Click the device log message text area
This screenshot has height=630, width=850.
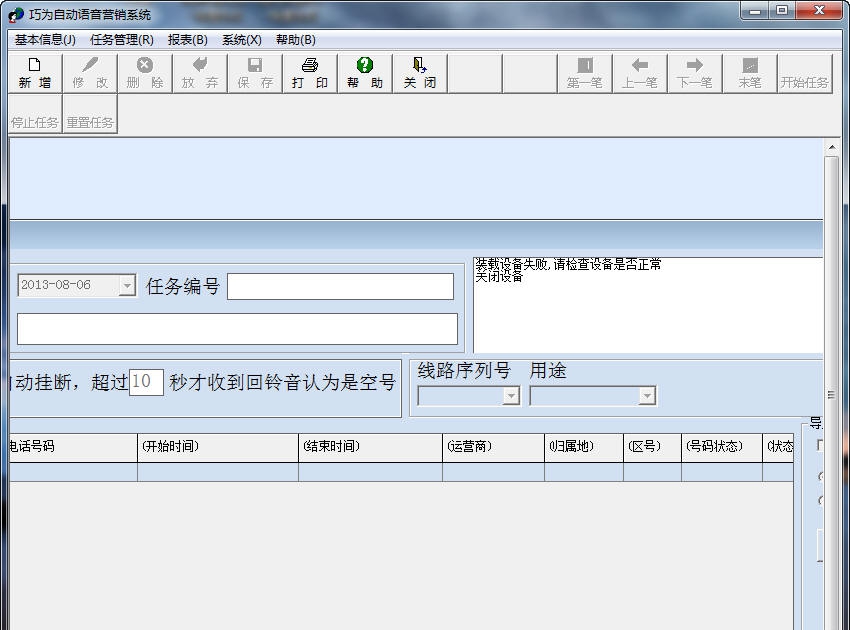(x=648, y=305)
